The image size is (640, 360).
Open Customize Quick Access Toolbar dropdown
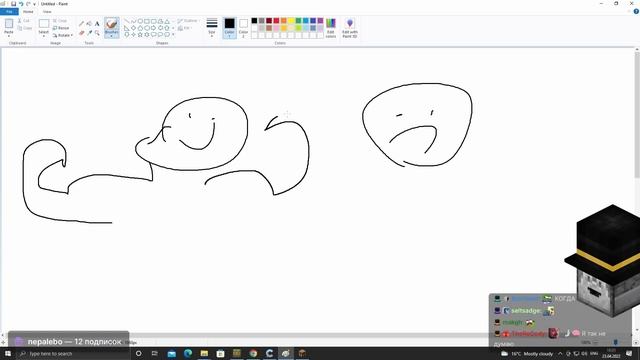pos(34,4)
